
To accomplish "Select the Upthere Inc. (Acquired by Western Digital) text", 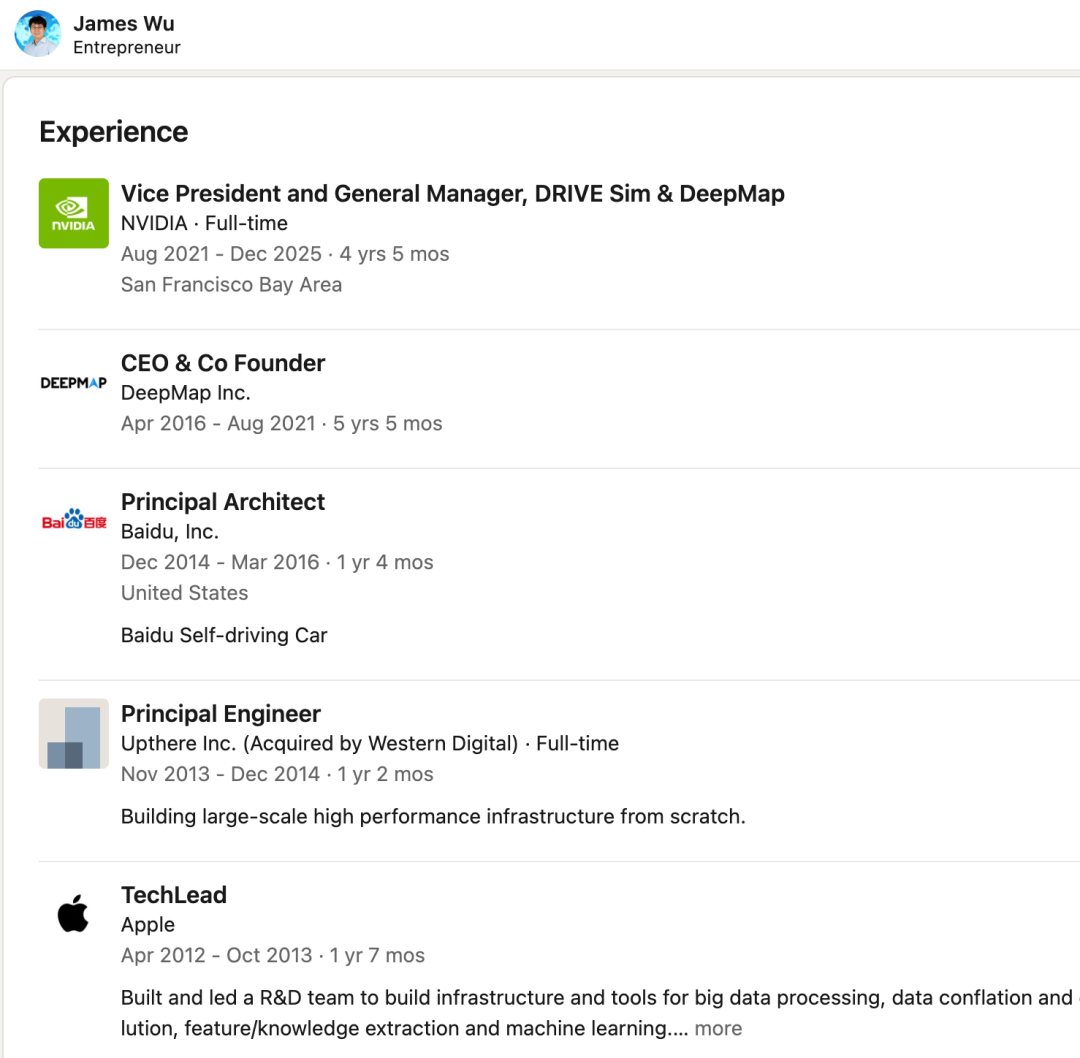I will [x=319, y=743].
